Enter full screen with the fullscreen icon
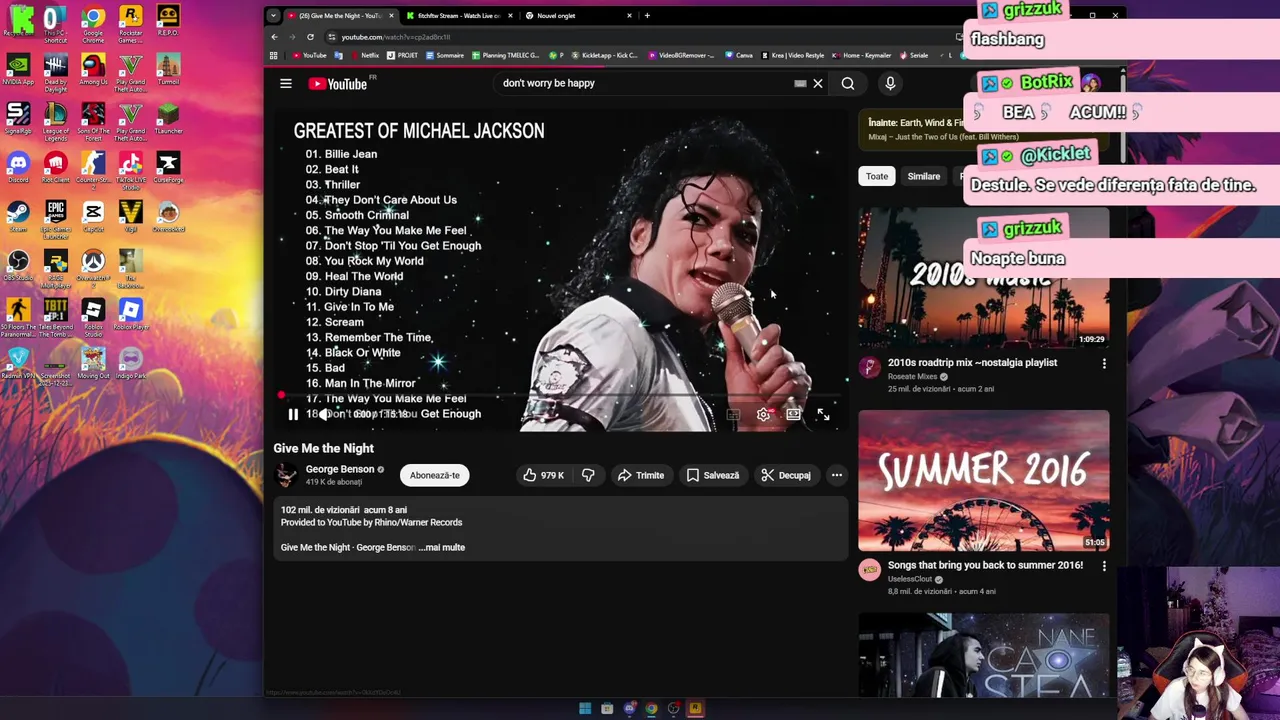This screenshot has height=720, width=1280. pos(823,414)
